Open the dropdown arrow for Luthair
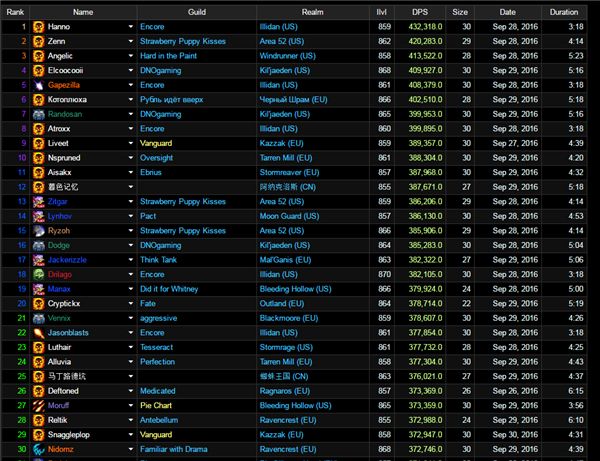Image resolution: width=600 pixels, height=461 pixels. 131,347
